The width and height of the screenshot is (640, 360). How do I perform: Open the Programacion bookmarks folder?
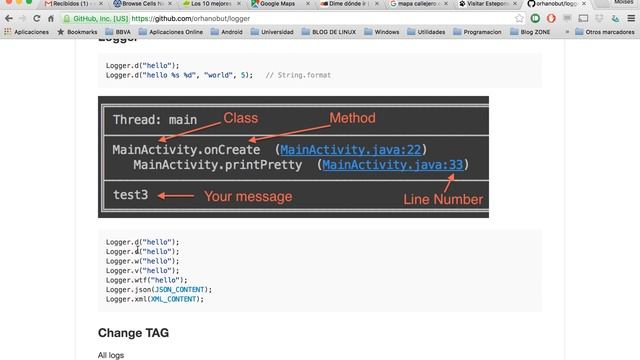click(477, 32)
